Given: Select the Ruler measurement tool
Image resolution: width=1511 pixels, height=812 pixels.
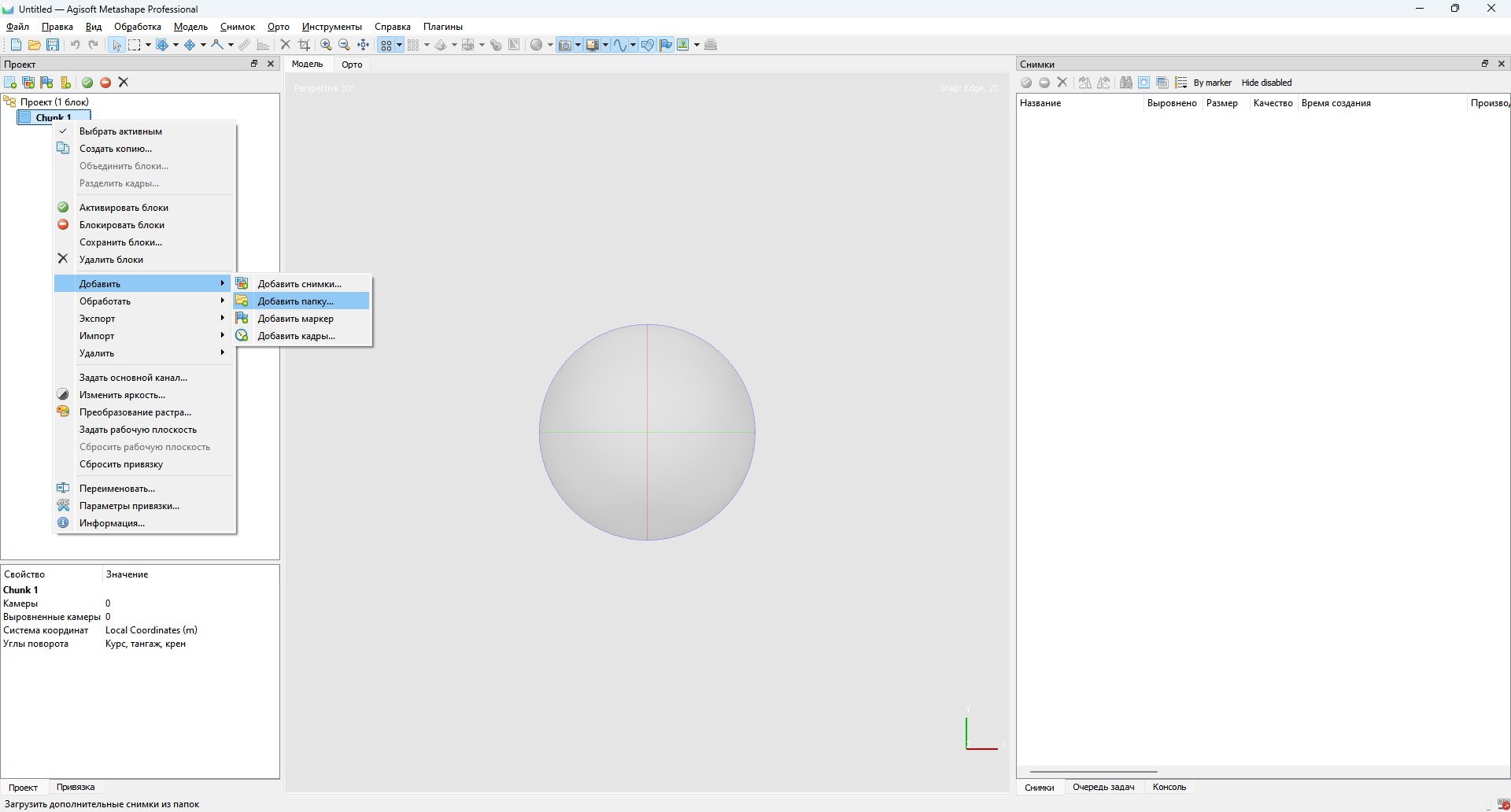Looking at the screenshot, I should click(x=245, y=45).
